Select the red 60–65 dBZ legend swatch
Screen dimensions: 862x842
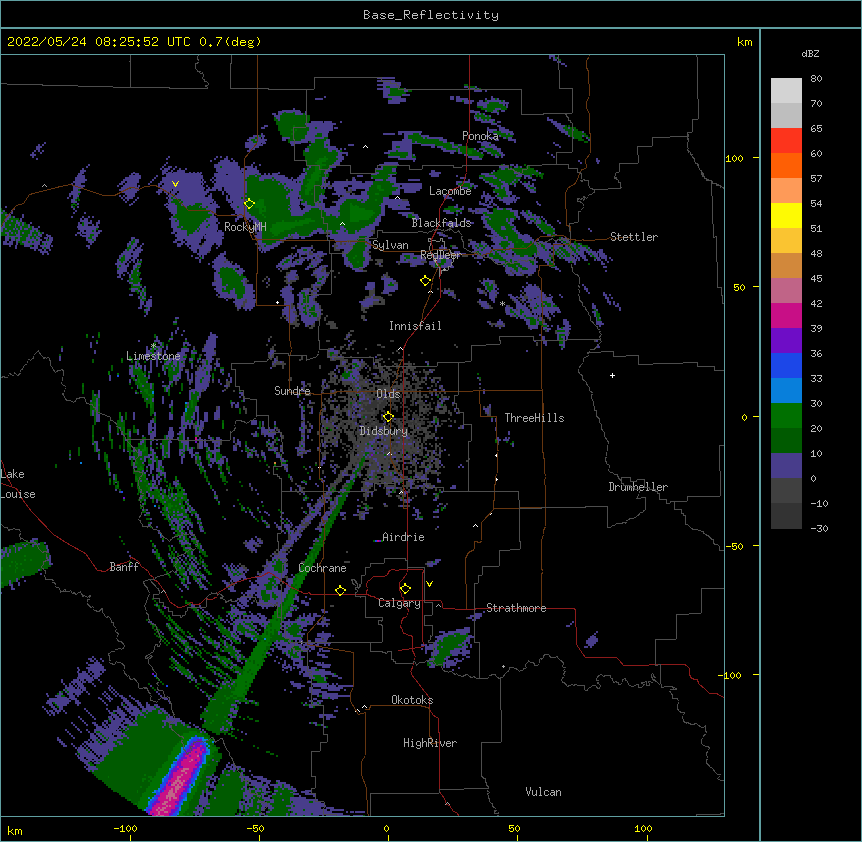click(786, 141)
